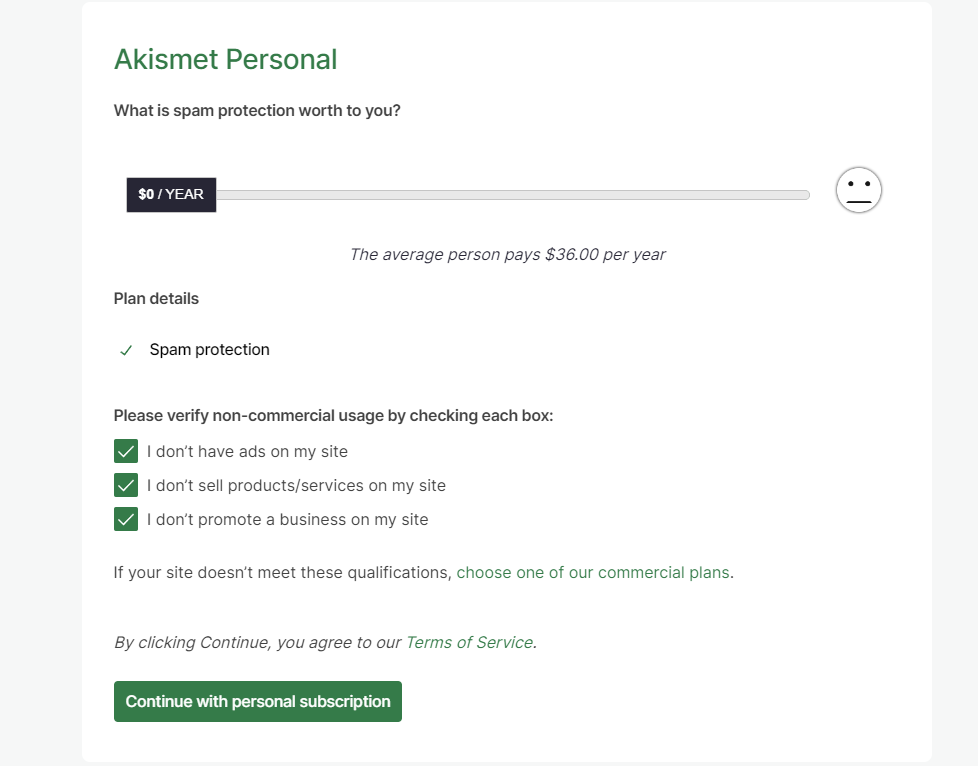Click the "Akismet Personal" heading
This screenshot has width=978, height=766.
click(225, 60)
